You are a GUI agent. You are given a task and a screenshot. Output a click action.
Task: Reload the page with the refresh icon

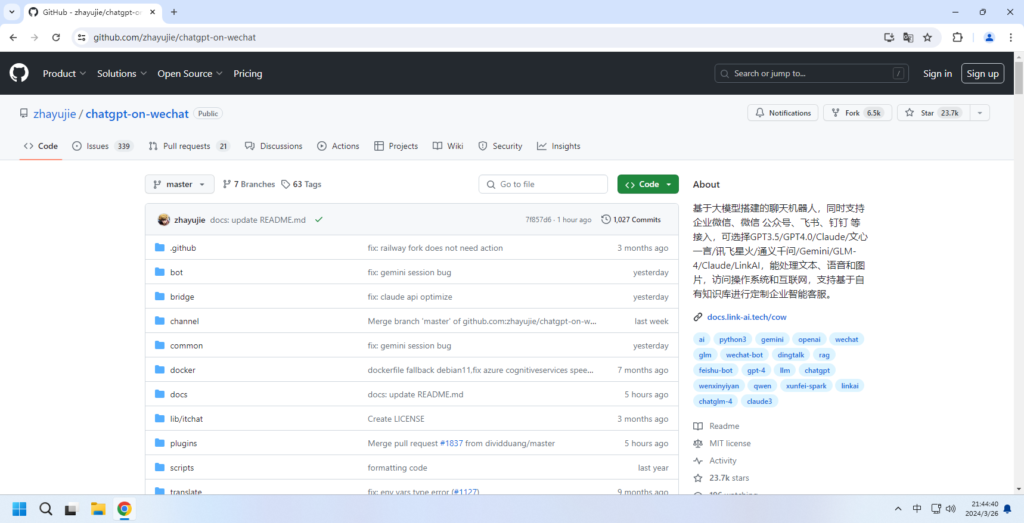(x=56, y=37)
